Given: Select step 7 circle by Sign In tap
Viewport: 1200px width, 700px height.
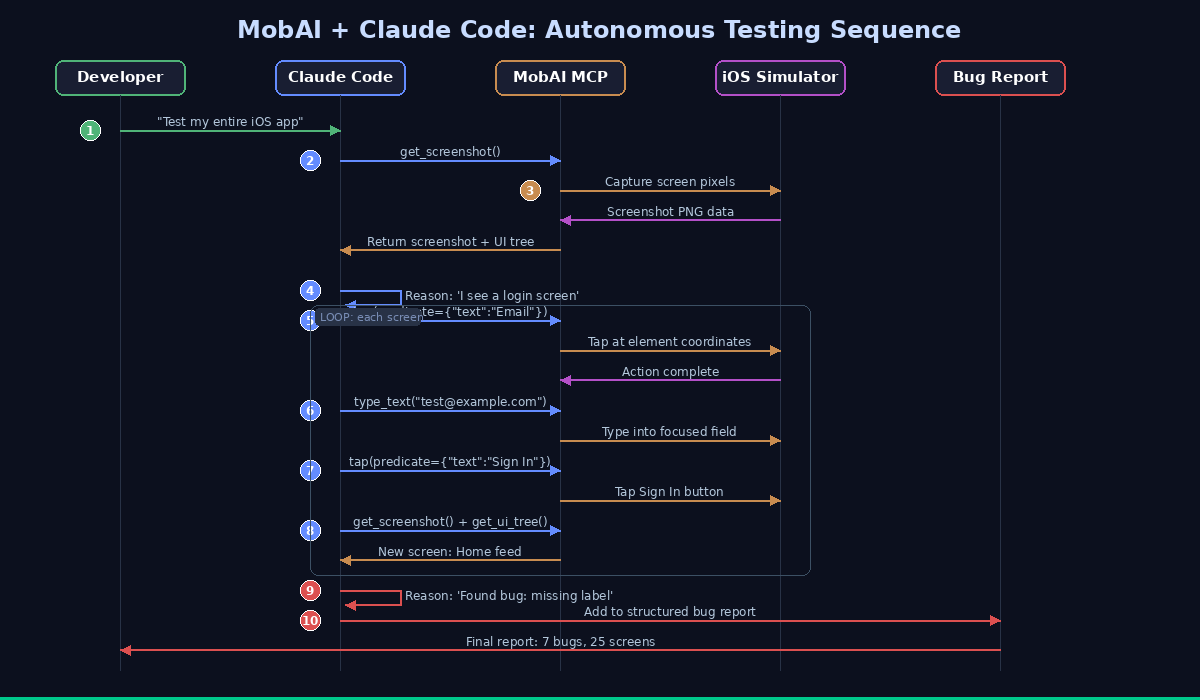Looking at the screenshot, I should [x=310, y=471].
